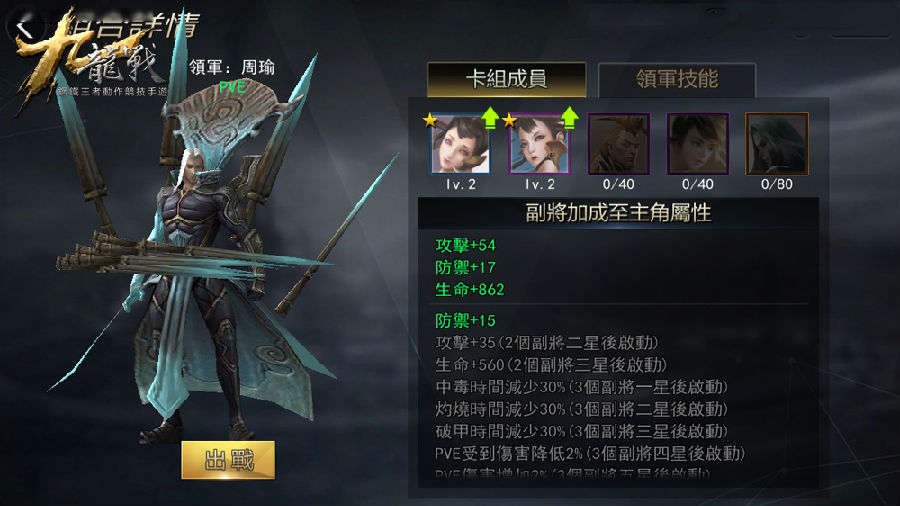The width and height of the screenshot is (900, 506).
Task: Tap the 生命+862 bonus stat line
Action: (470, 289)
